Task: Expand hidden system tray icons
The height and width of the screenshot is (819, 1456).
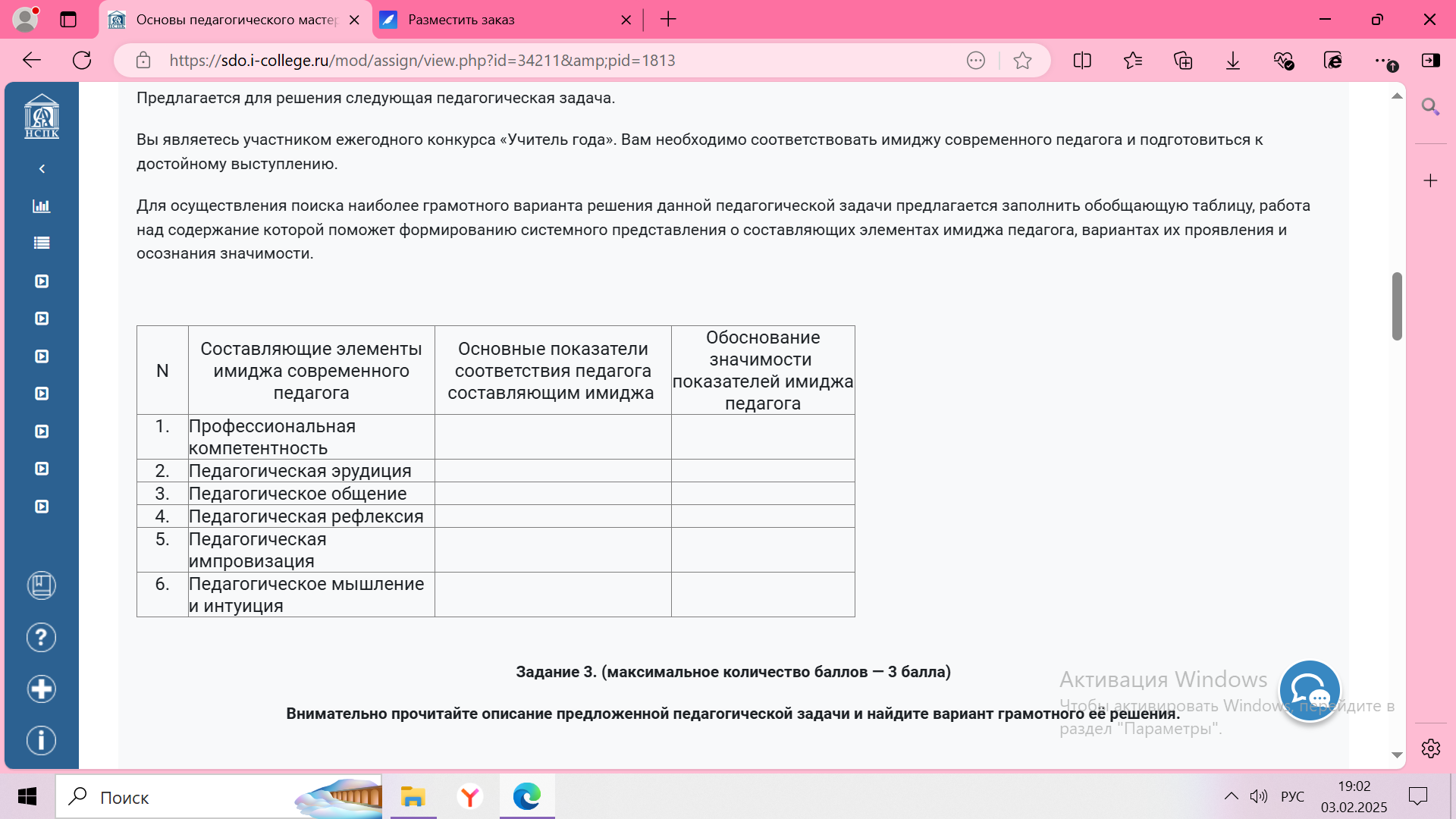Action: click(x=1231, y=796)
